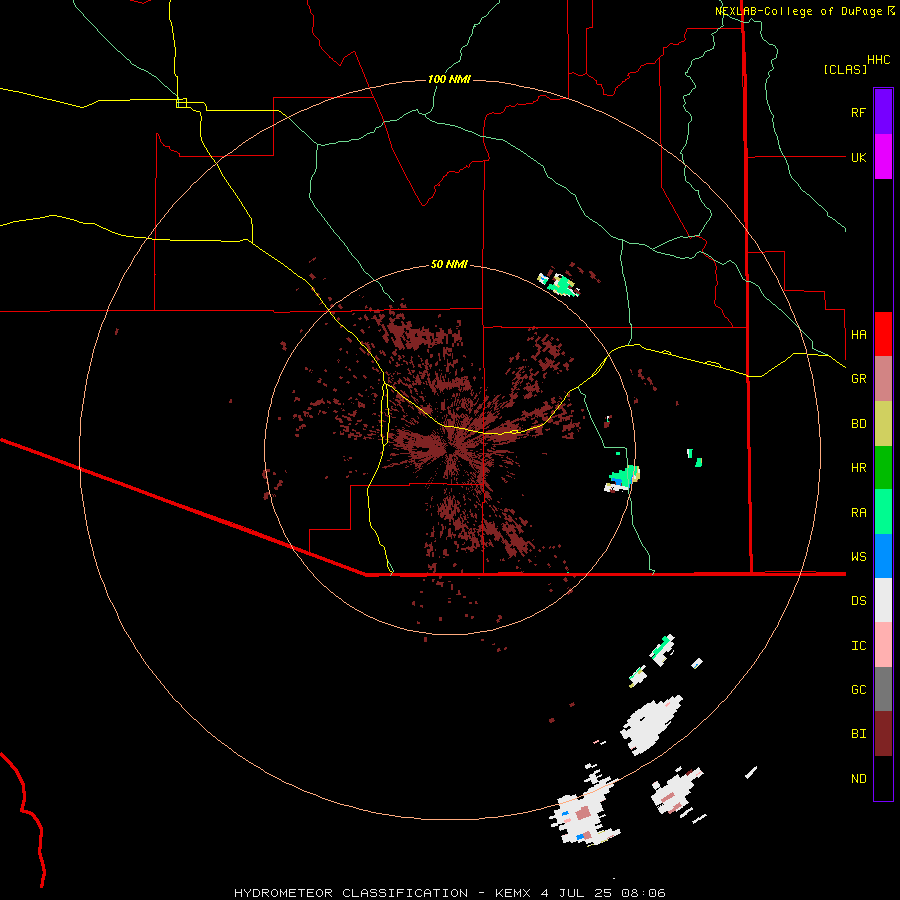Click the '50 NMI' range ring label
Viewport: 900px width, 900px height.
(449, 264)
